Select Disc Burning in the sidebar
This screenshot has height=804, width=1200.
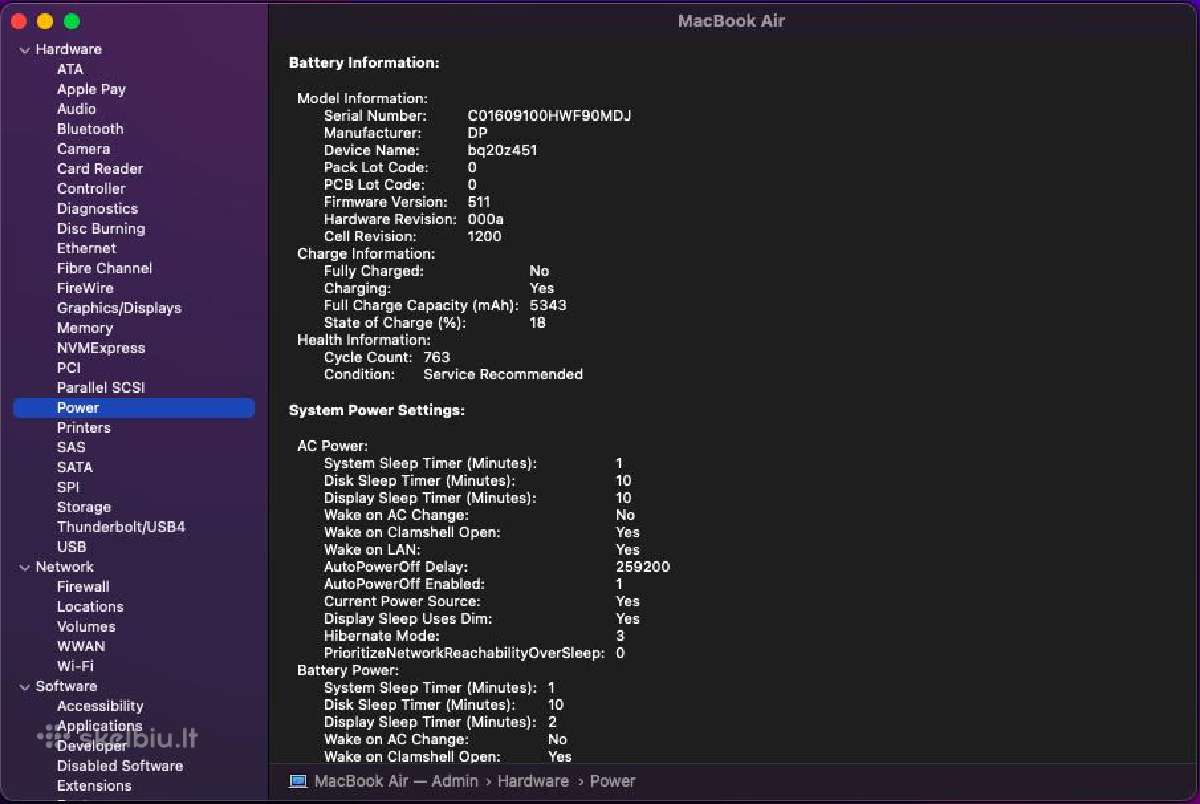tap(101, 229)
